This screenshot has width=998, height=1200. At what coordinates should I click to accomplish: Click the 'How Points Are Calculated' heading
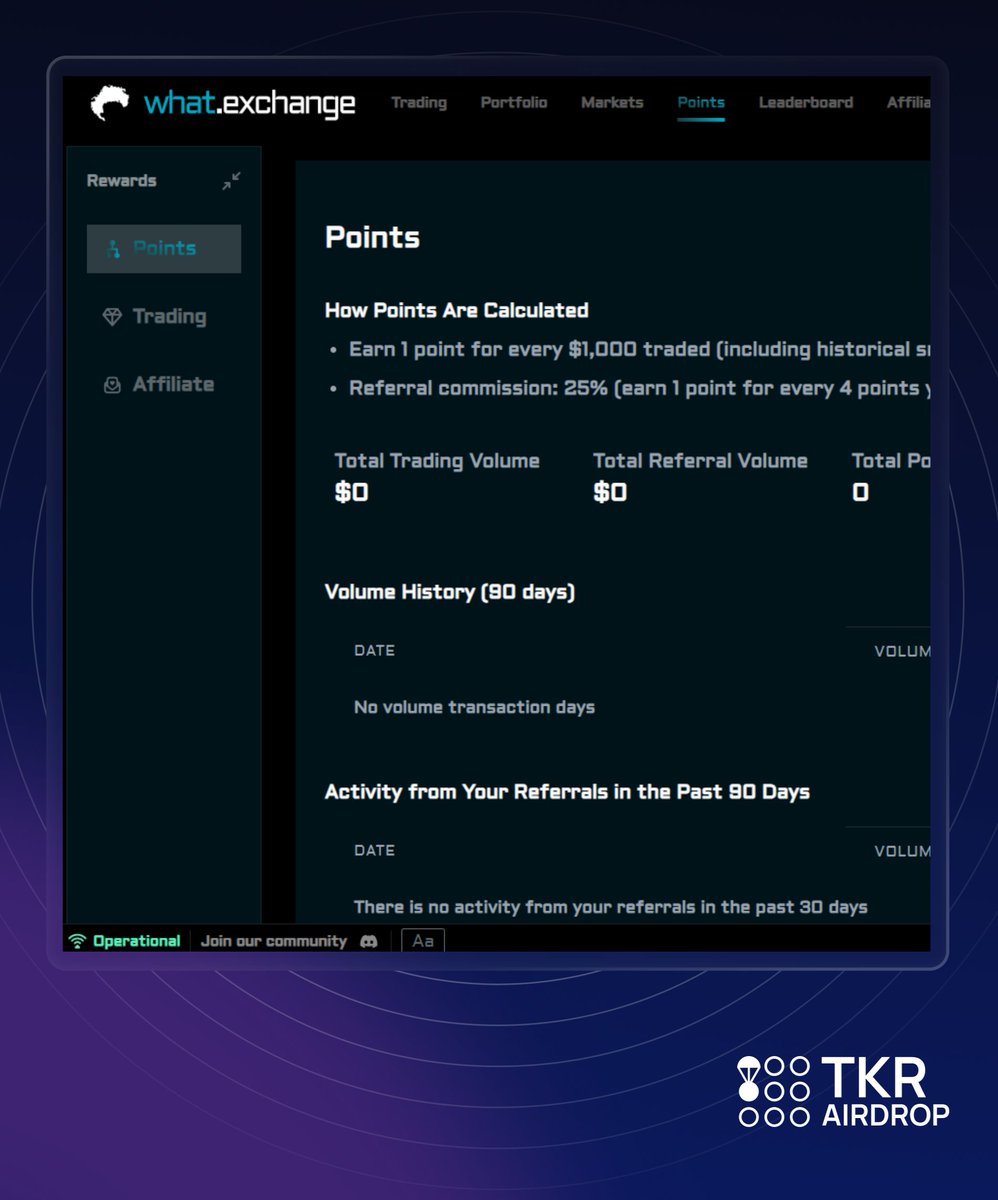pos(457,311)
